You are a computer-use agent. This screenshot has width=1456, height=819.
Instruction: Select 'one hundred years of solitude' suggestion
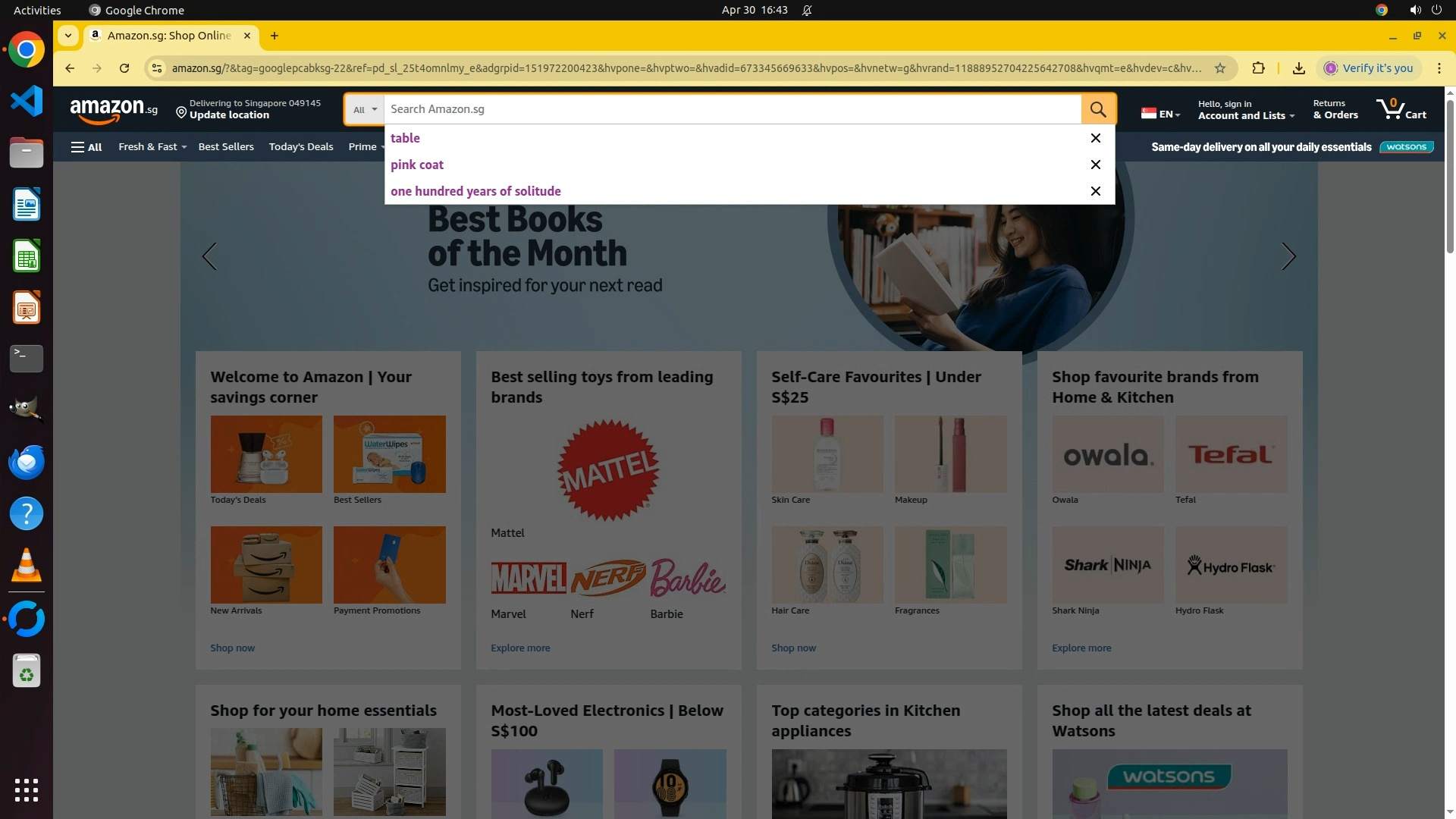pos(475,191)
